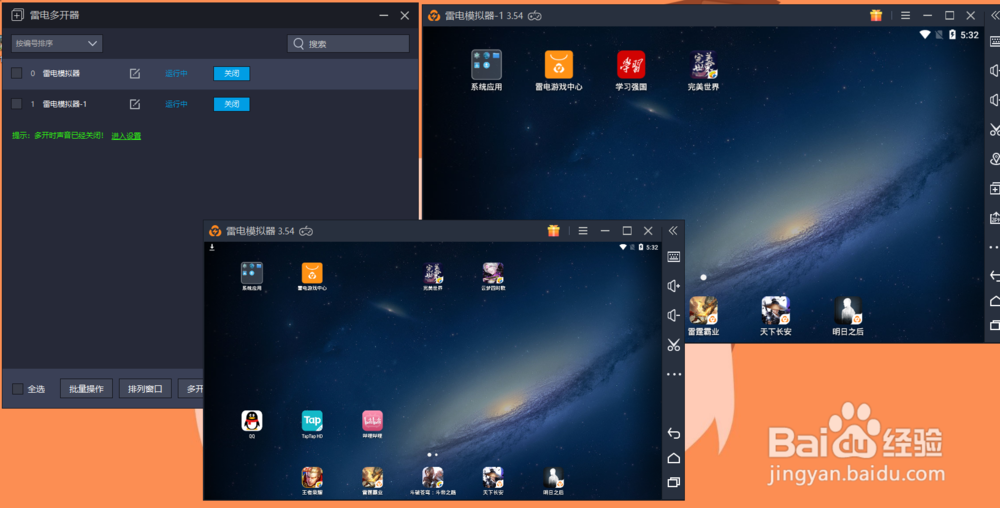The width and height of the screenshot is (1000, 508).
Task: Tick the 全选 select-all checkbox
Action: 18,388
